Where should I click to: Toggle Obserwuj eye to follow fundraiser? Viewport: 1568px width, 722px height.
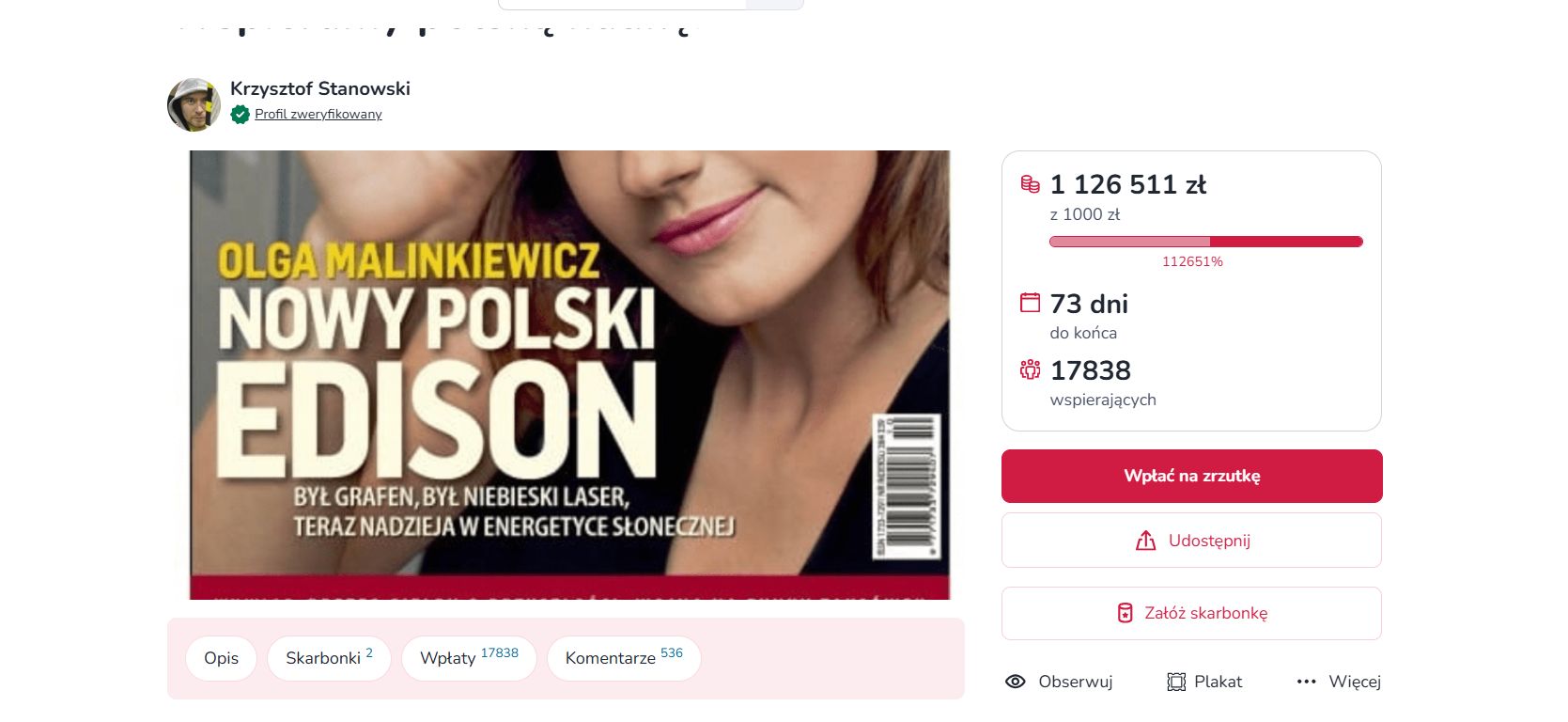coord(1016,682)
